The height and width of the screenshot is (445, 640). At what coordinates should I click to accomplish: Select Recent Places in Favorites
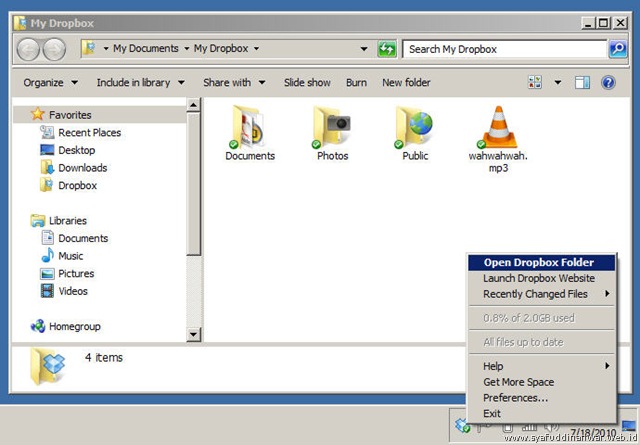click(89, 133)
